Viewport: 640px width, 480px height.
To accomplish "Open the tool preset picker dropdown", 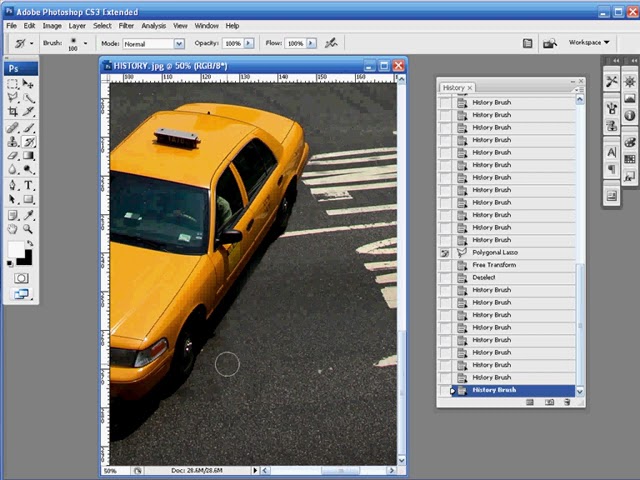I will (x=31, y=43).
